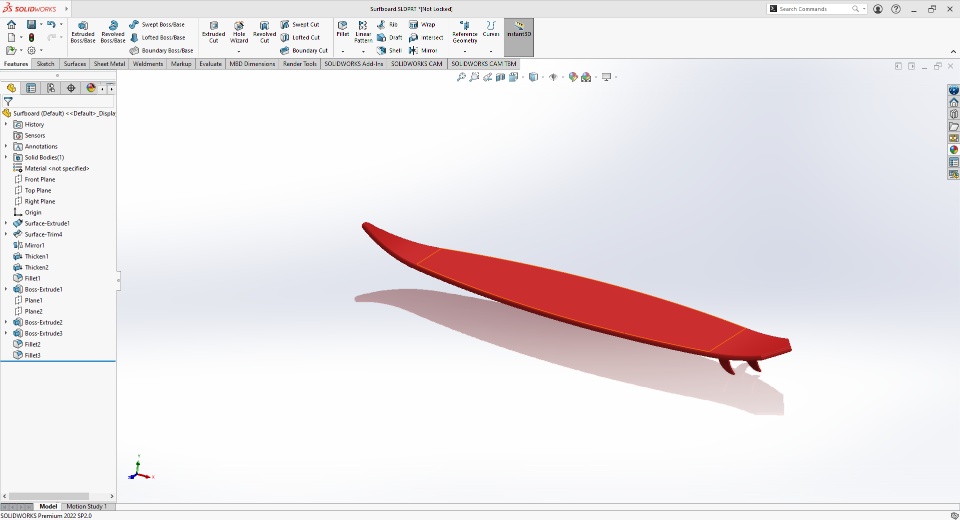Select the DisplayManager tab icon
The height and width of the screenshot is (520, 960).
91,88
